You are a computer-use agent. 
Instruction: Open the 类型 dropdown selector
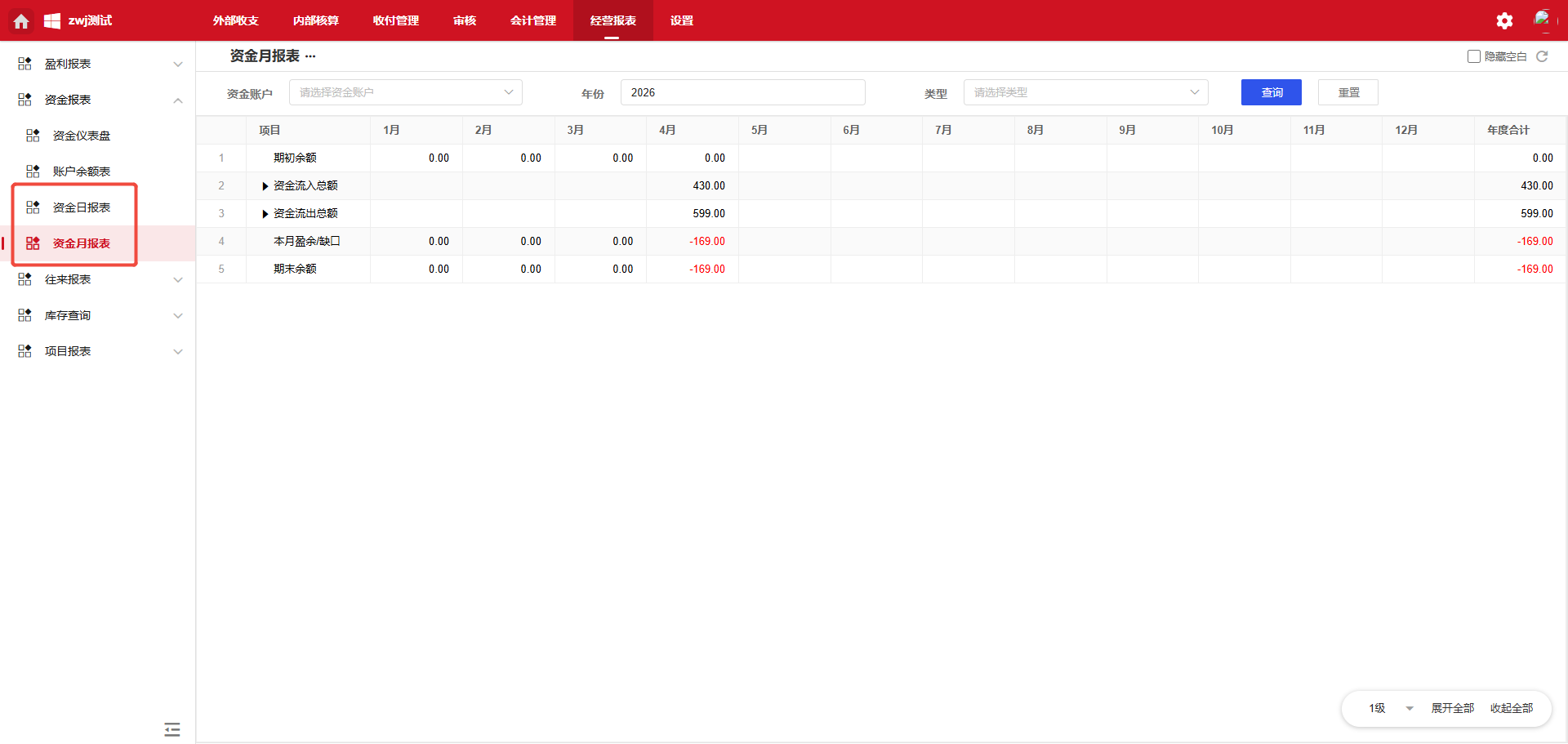click(1085, 92)
